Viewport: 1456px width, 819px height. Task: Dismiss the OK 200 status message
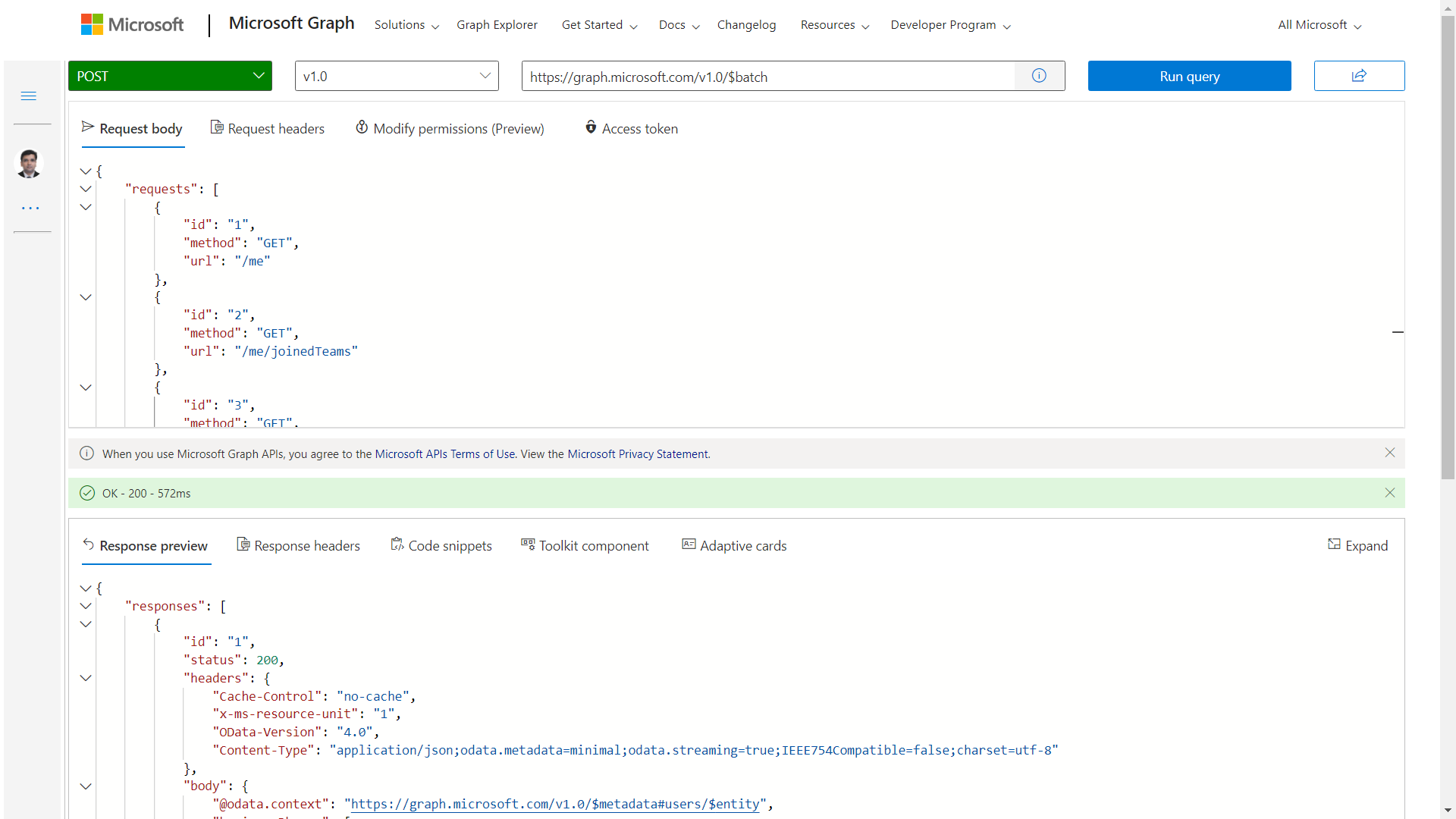pyautogui.click(x=1390, y=493)
